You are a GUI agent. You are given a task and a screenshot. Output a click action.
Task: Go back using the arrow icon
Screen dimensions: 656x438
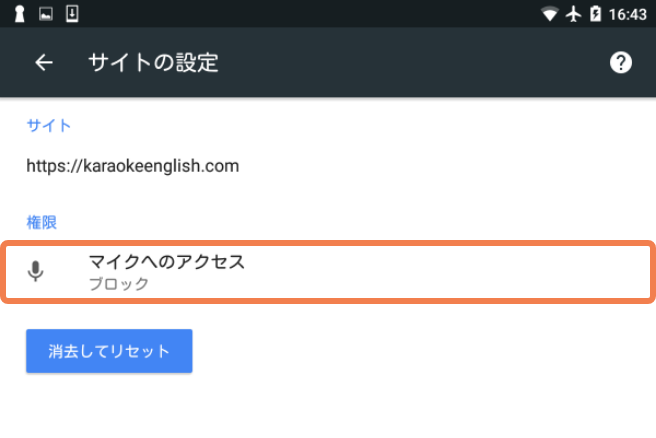pos(44,63)
